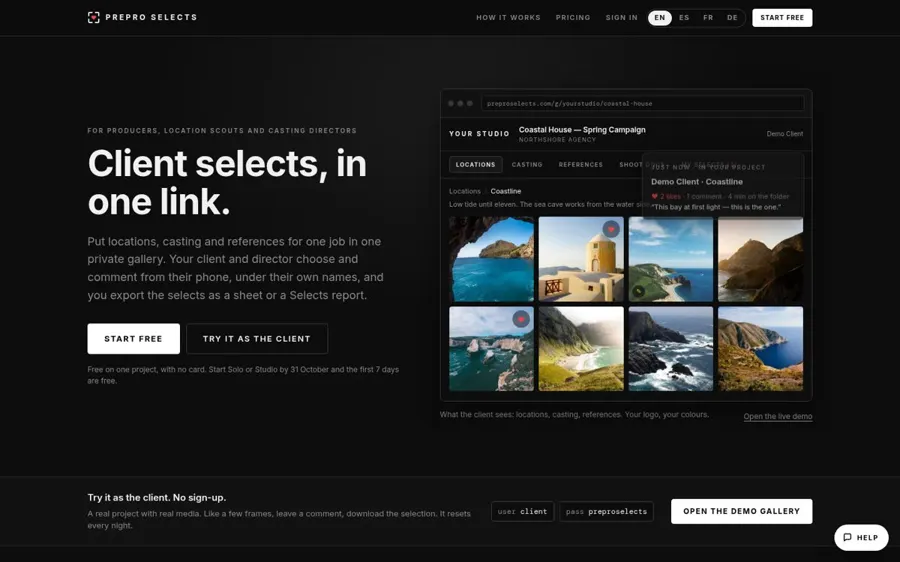Click Coastal House — Spring Campaign title
The width and height of the screenshot is (900, 562).
pos(582,130)
